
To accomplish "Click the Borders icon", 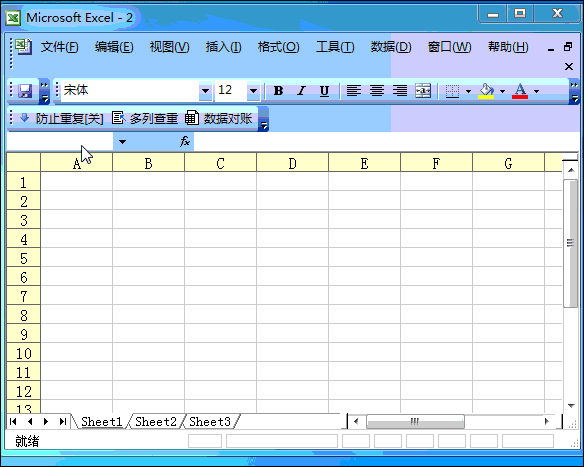I will [x=452, y=91].
